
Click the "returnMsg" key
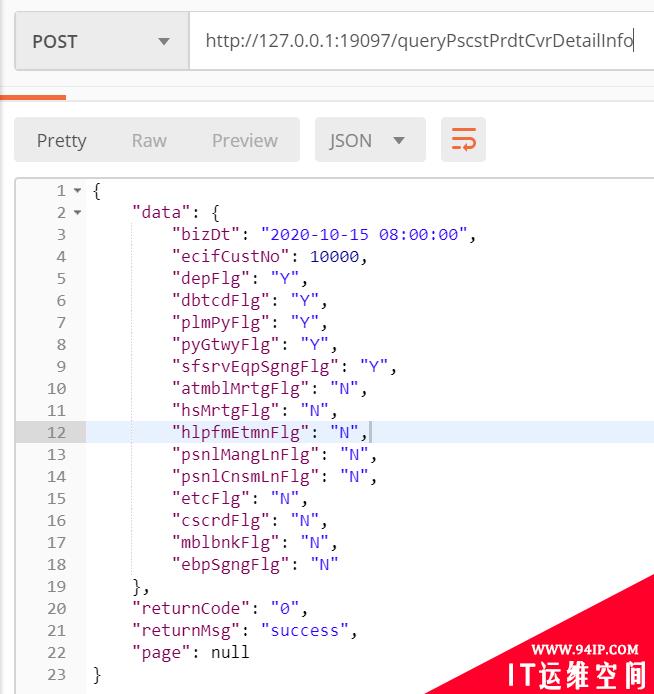pos(186,631)
